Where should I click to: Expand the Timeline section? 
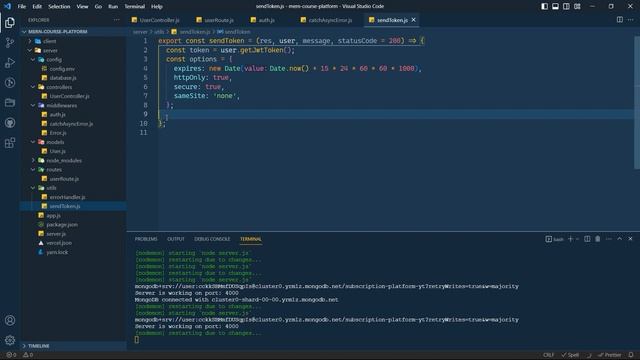[73, 346]
